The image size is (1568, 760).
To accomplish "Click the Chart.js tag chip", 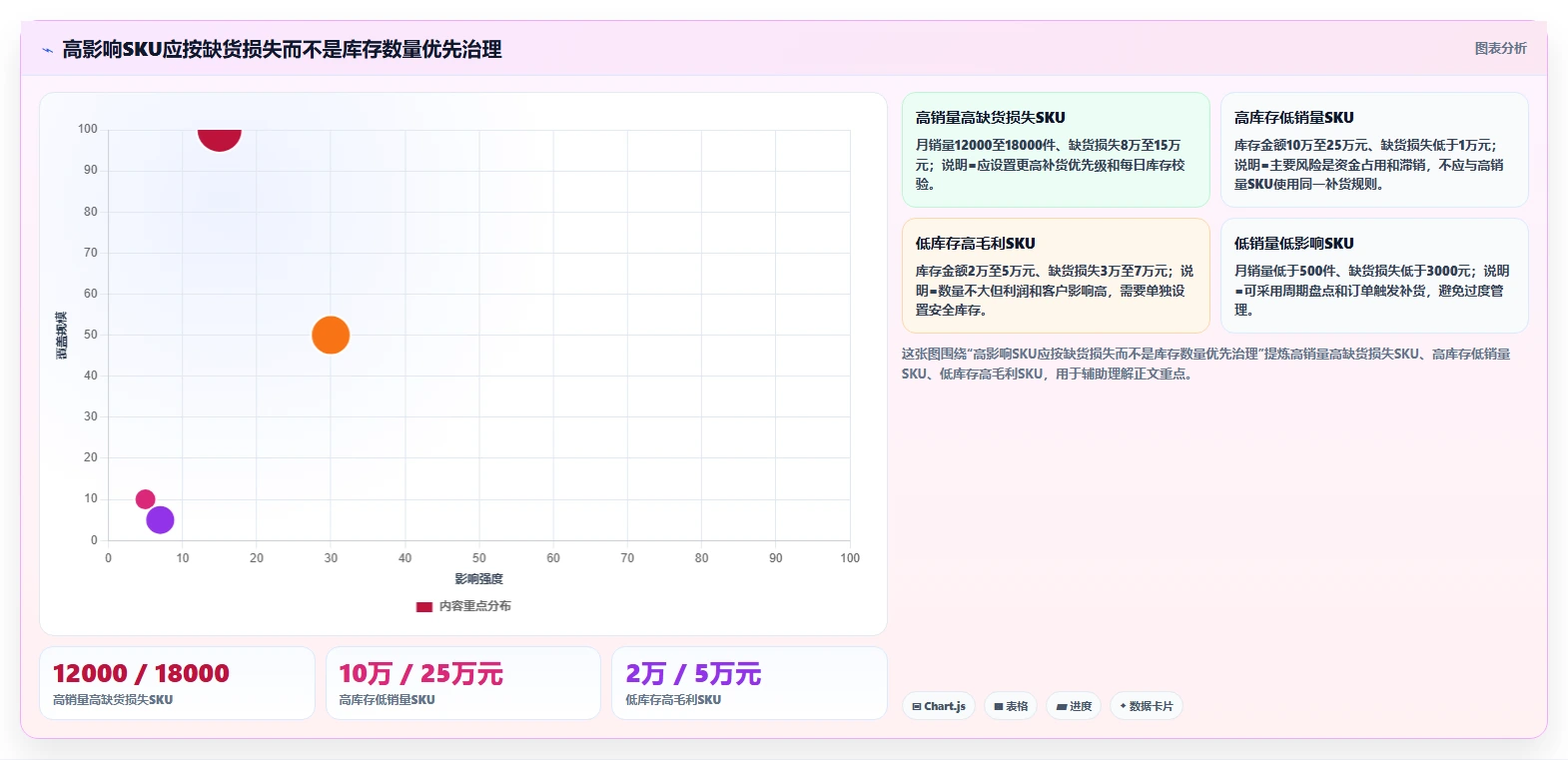I will [x=939, y=706].
